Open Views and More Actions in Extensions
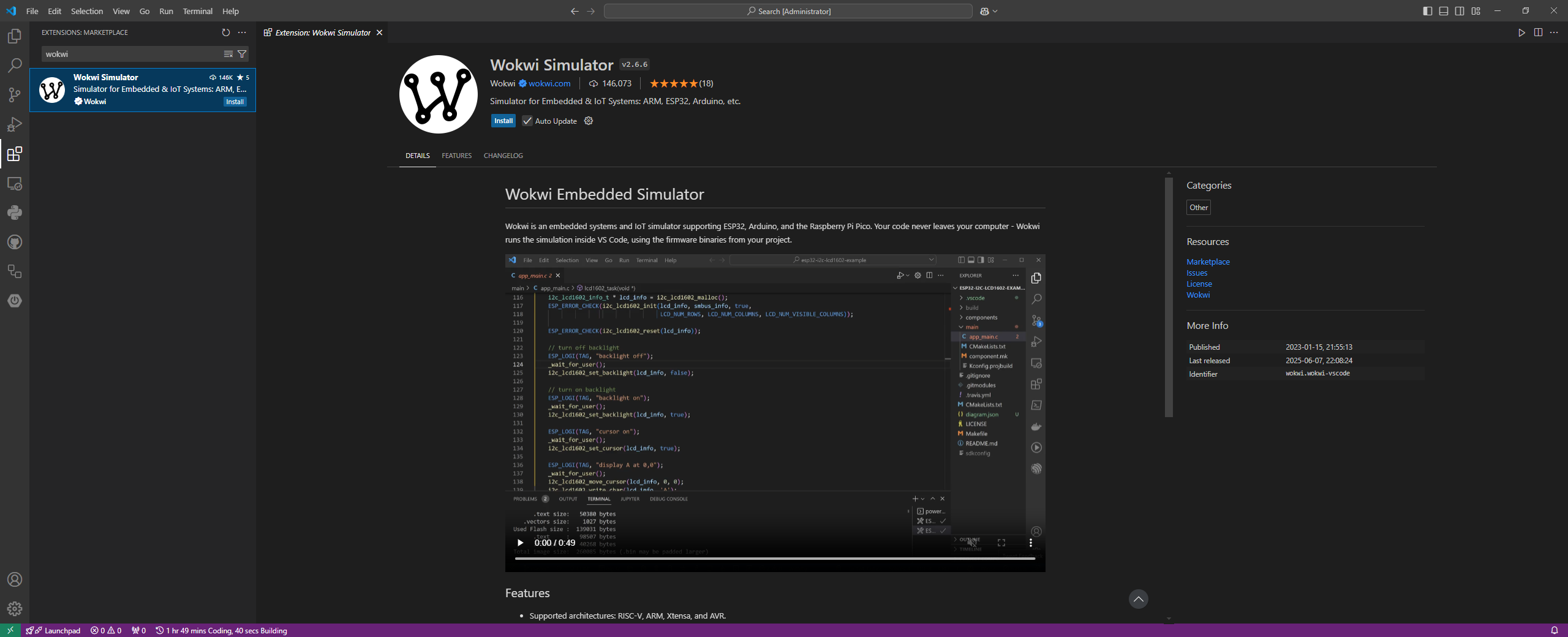The height and width of the screenshot is (637, 1568). click(242, 32)
